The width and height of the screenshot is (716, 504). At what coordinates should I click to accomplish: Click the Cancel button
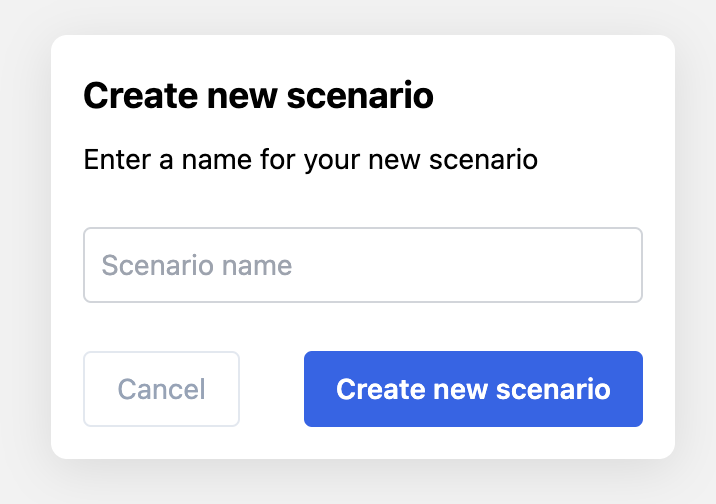point(161,389)
